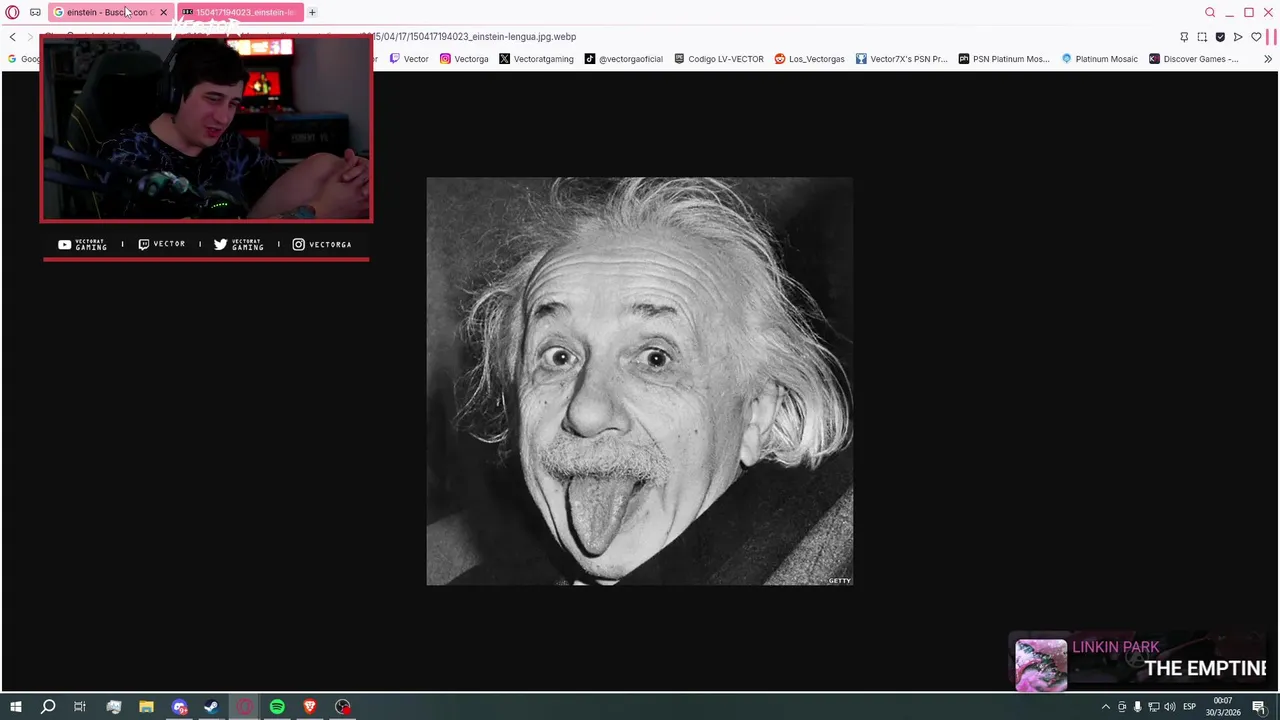The width and height of the screenshot is (1280, 720).
Task: Open the Windows Start menu
Action: coord(15,707)
